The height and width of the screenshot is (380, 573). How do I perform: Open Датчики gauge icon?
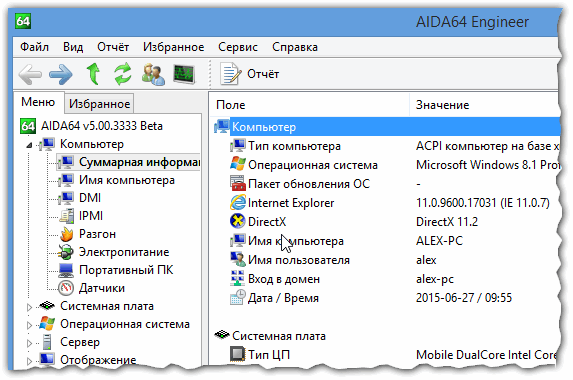pos(66,288)
